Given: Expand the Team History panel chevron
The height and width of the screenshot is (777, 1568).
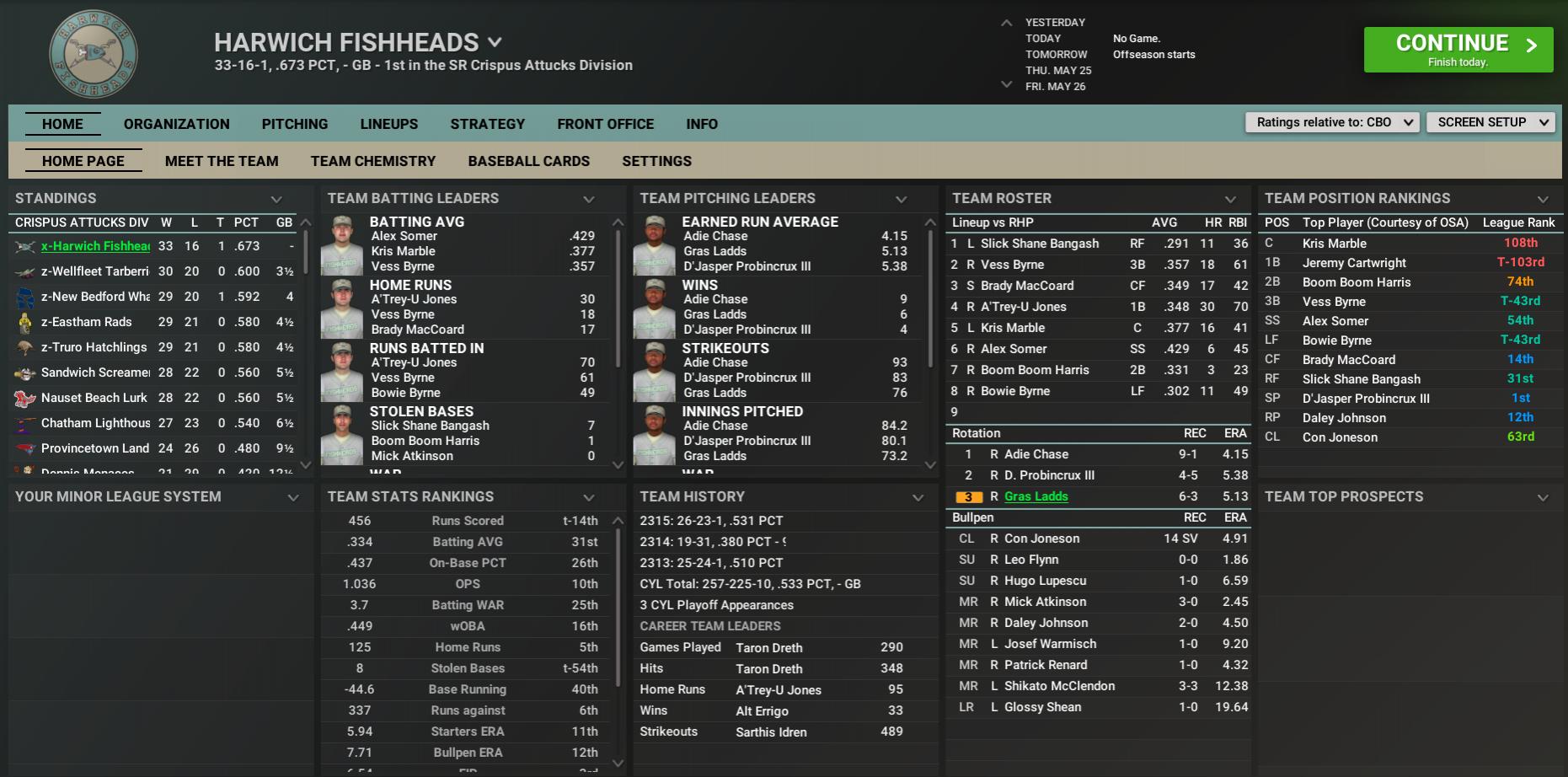Looking at the screenshot, I should [918, 497].
